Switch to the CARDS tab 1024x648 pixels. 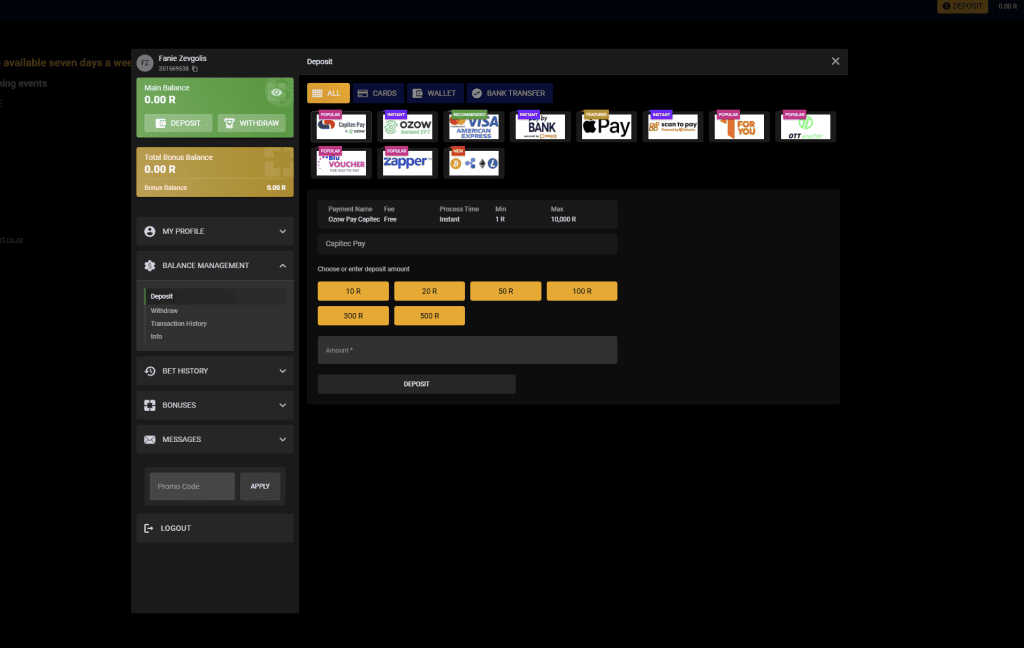tap(378, 93)
